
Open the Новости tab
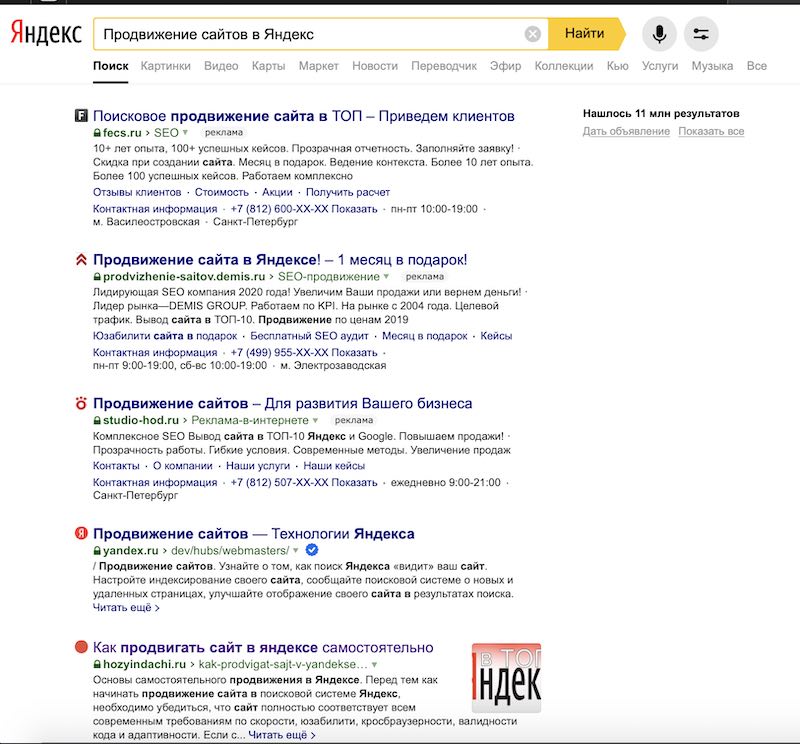tap(375, 66)
